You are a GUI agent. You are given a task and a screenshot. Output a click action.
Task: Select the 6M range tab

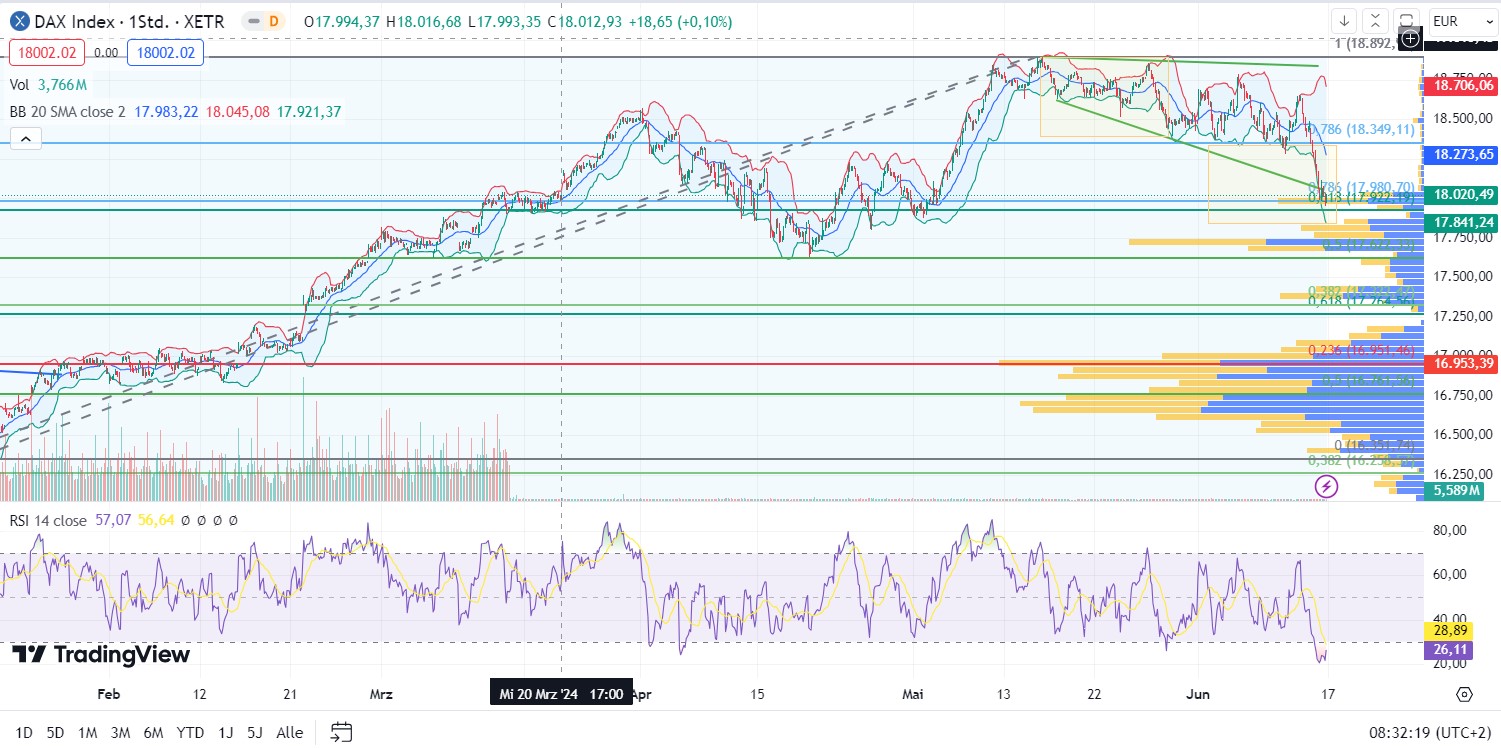click(153, 732)
